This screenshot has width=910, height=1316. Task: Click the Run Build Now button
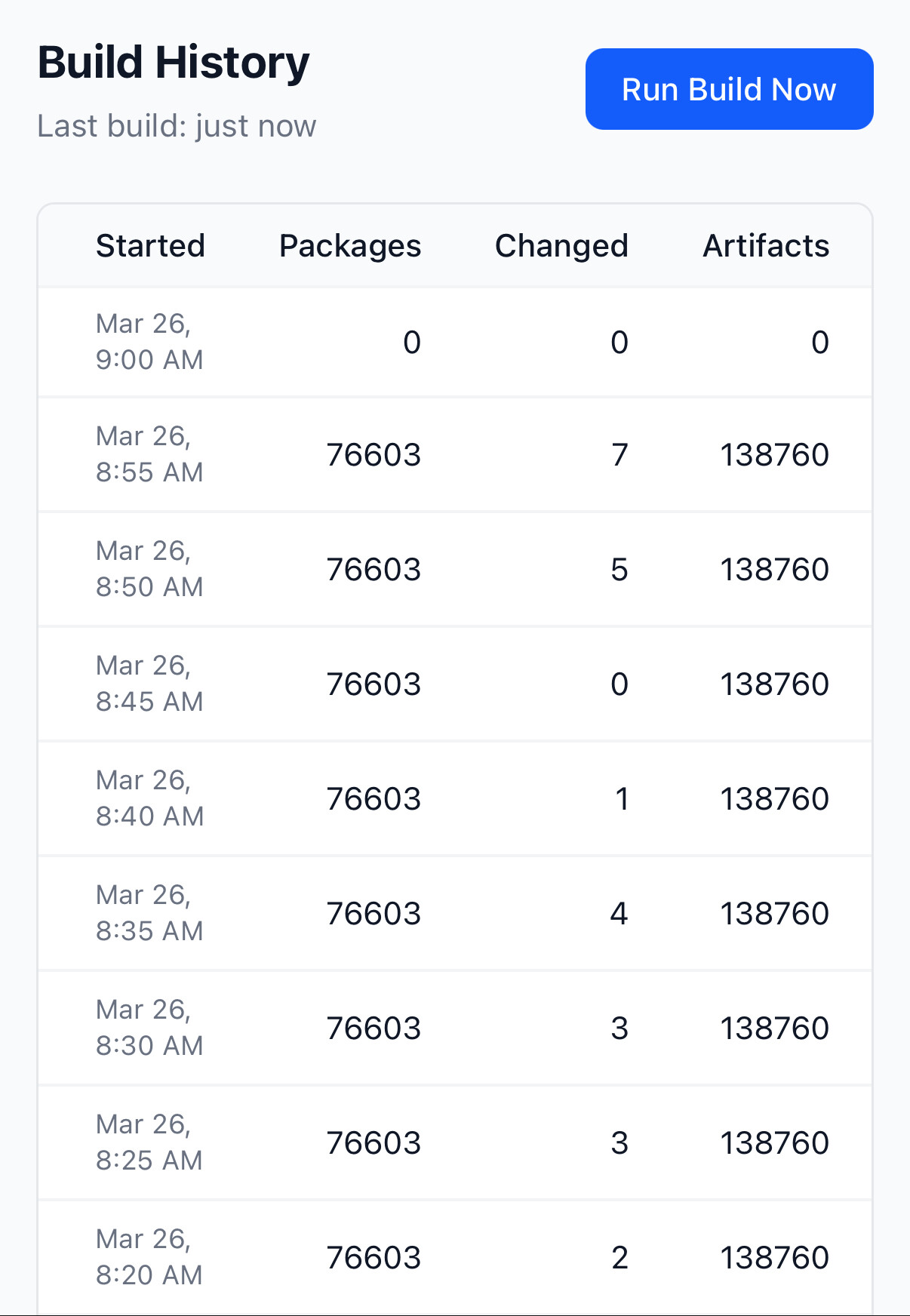pos(729,89)
